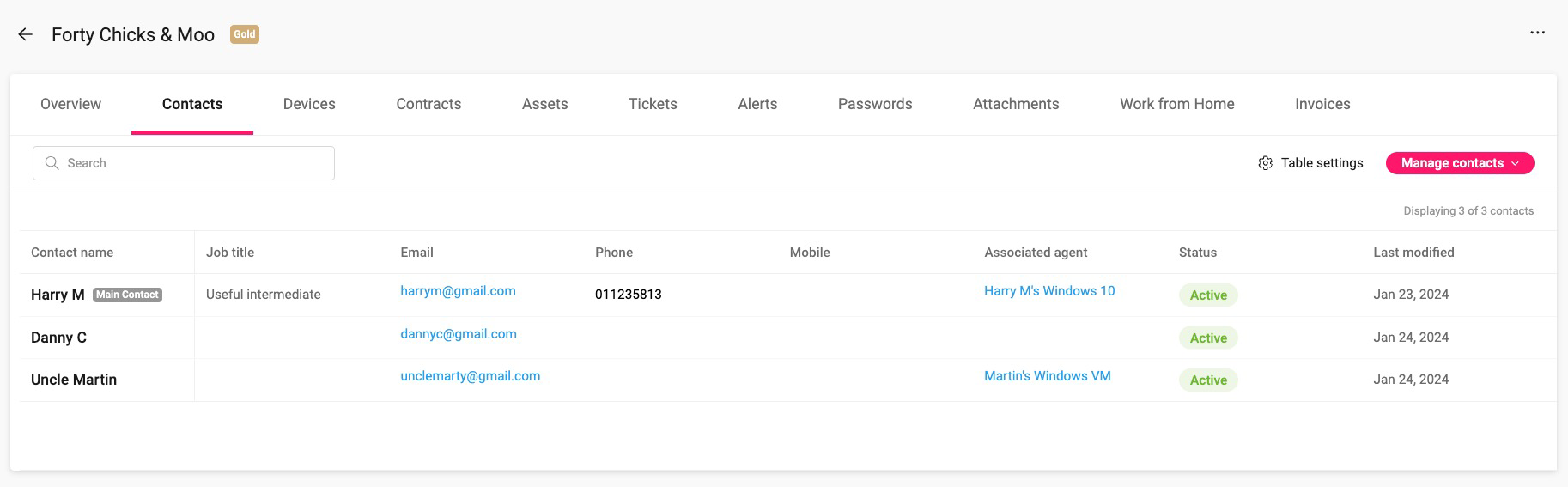
Task: Expand the Manage contacts dropdown
Action: [1460, 163]
